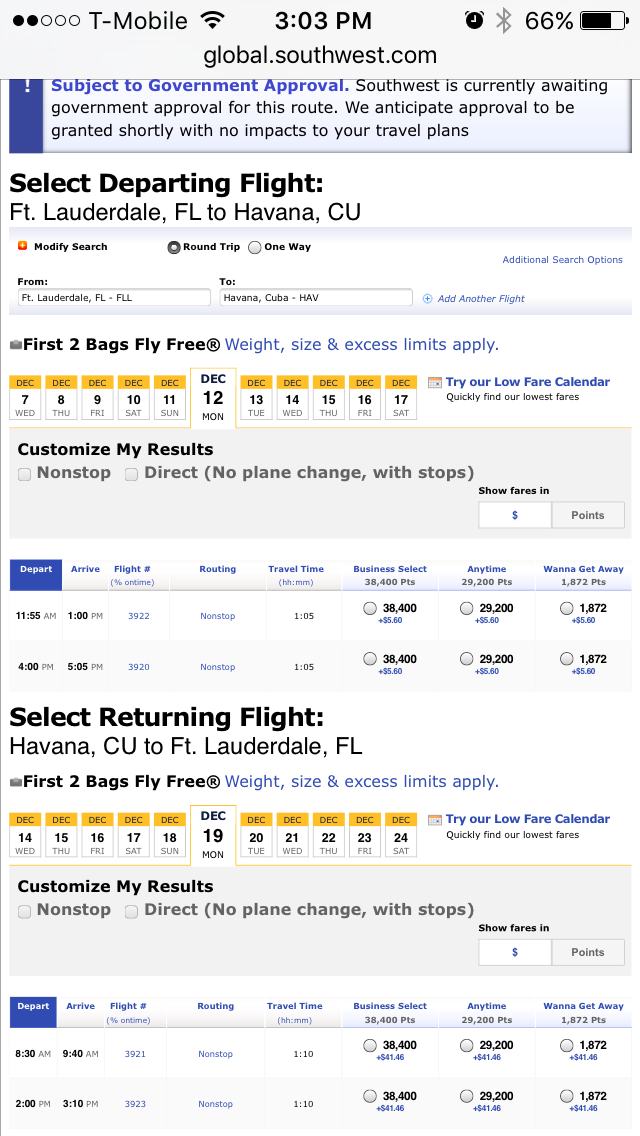This screenshot has height=1136, width=640.
Task: Select the One Way radio button
Action: pos(254,247)
